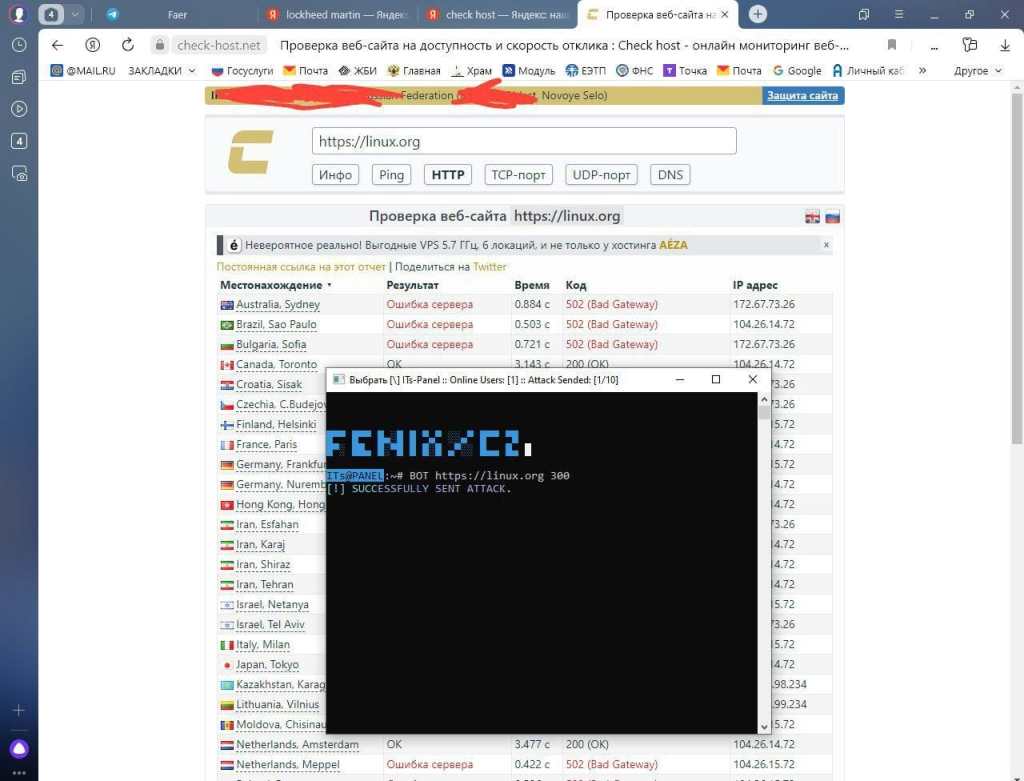Click the browser back arrow
The height and width of the screenshot is (781, 1024).
(x=57, y=45)
